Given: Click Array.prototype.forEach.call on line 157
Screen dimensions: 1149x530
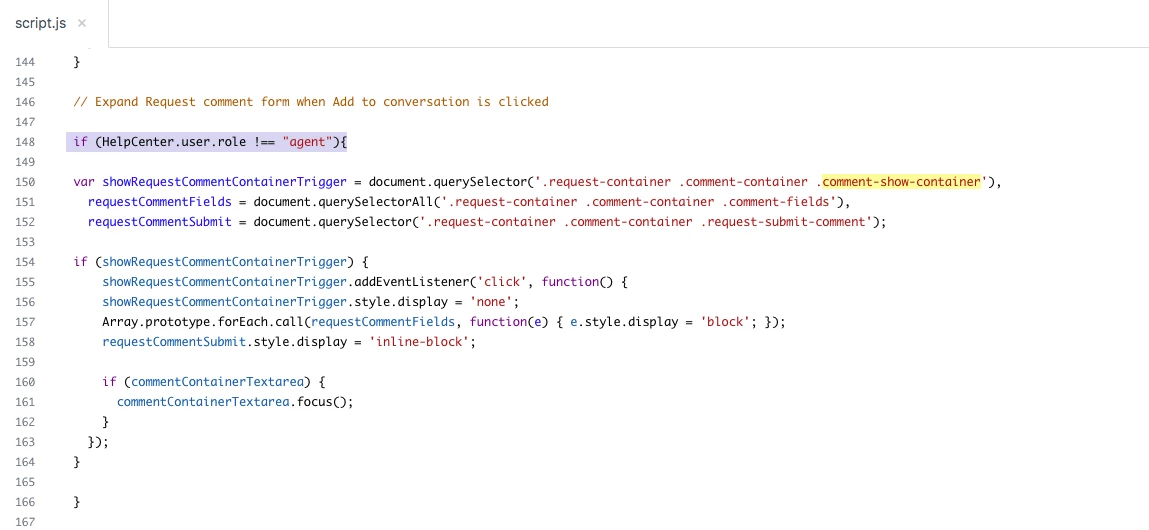Looking at the screenshot, I should (203, 322).
